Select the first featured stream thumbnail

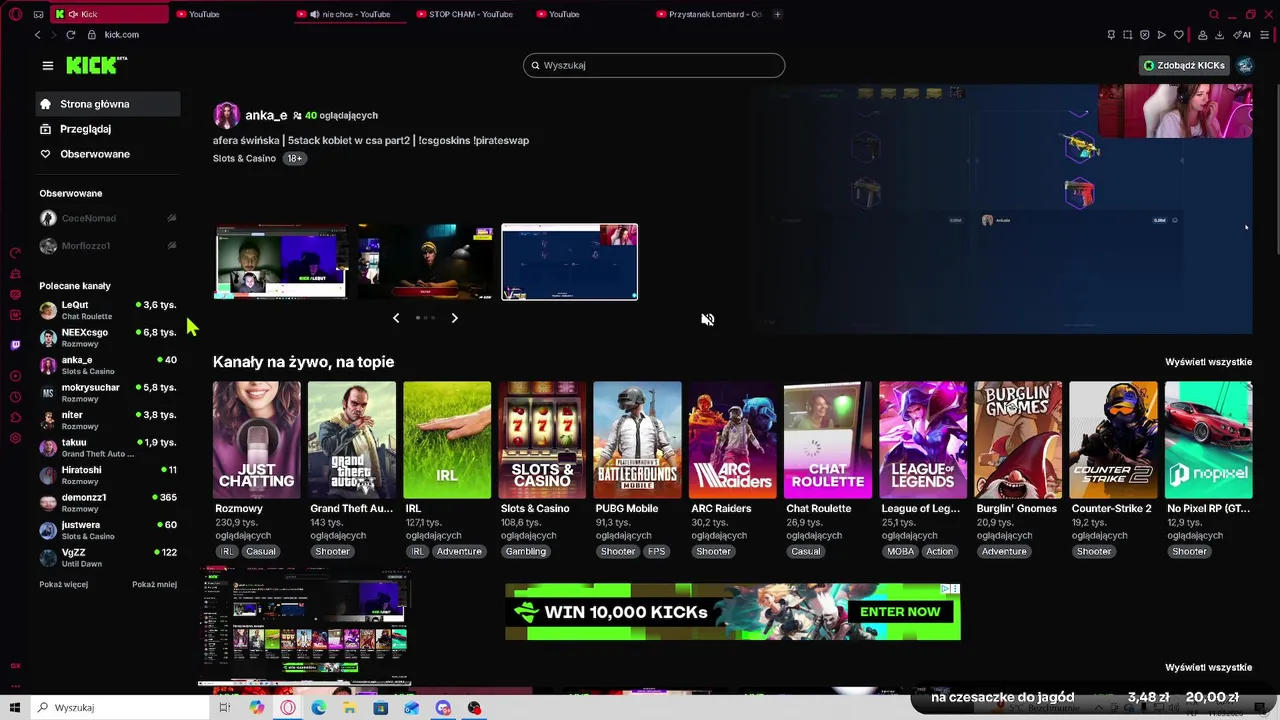(x=281, y=262)
